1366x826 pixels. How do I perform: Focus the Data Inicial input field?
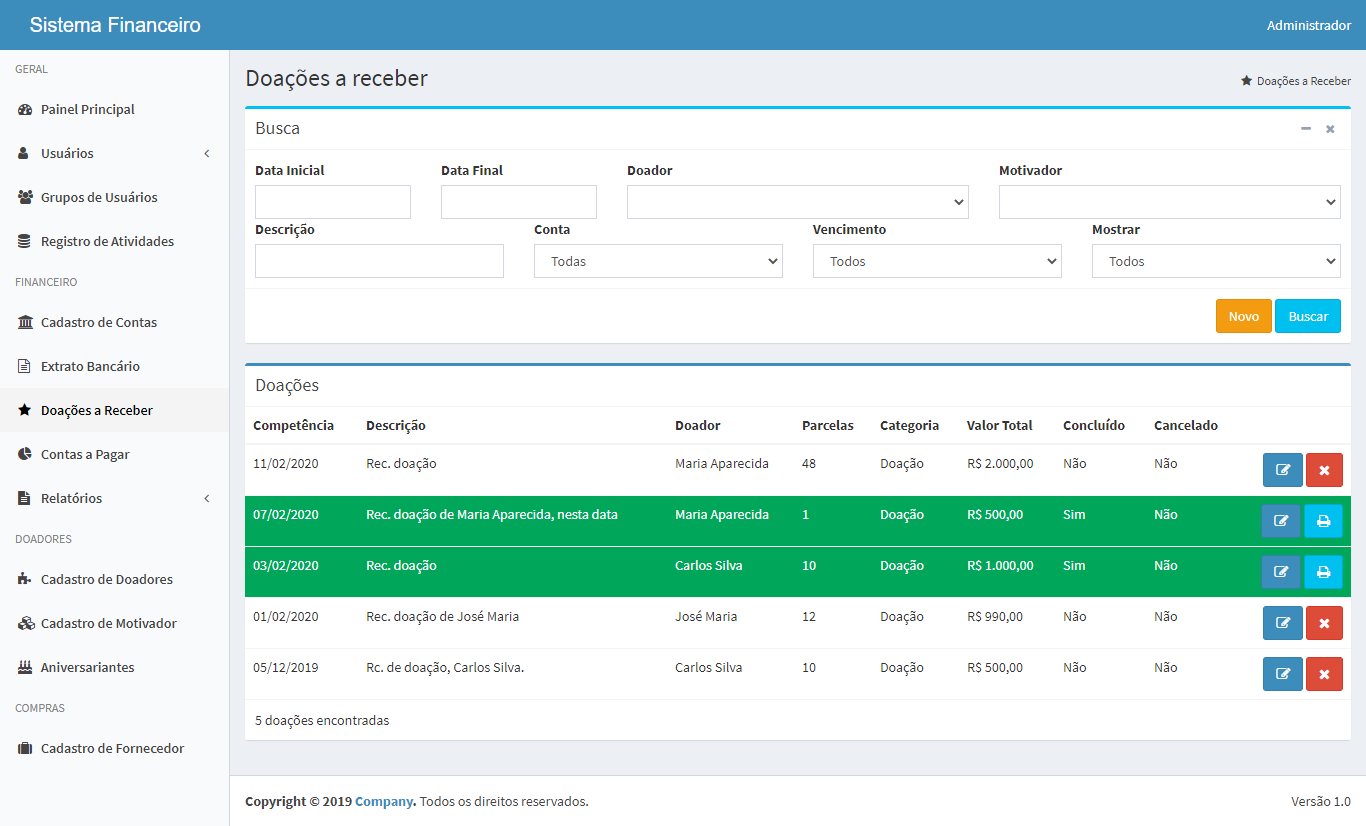click(333, 202)
